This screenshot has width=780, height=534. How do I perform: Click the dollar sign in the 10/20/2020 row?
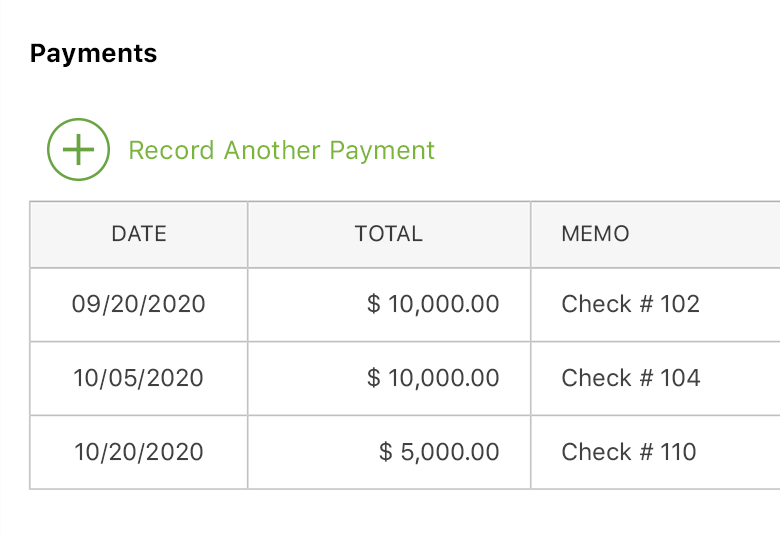[386, 452]
